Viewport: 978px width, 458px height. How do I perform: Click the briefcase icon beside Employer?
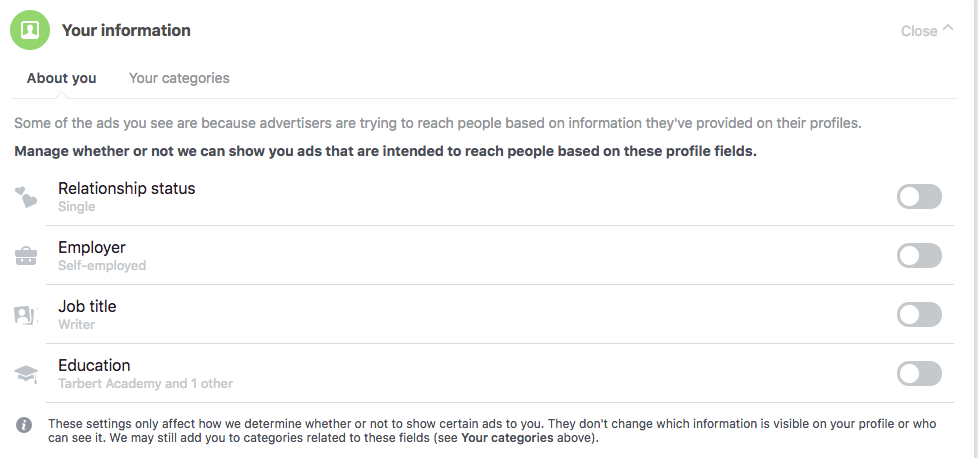26,256
